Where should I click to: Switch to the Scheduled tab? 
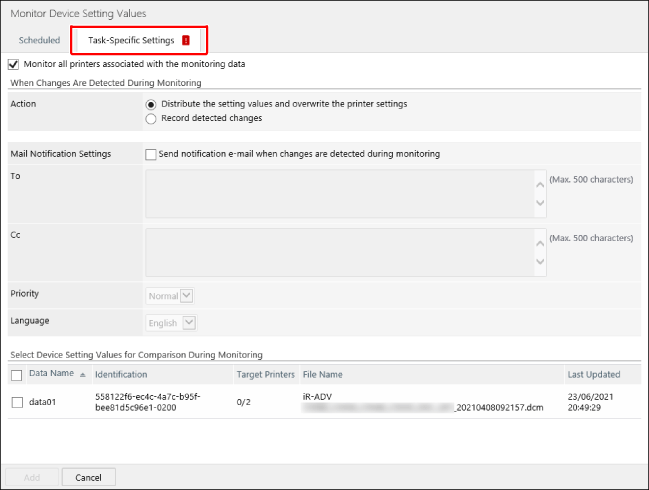click(x=39, y=40)
